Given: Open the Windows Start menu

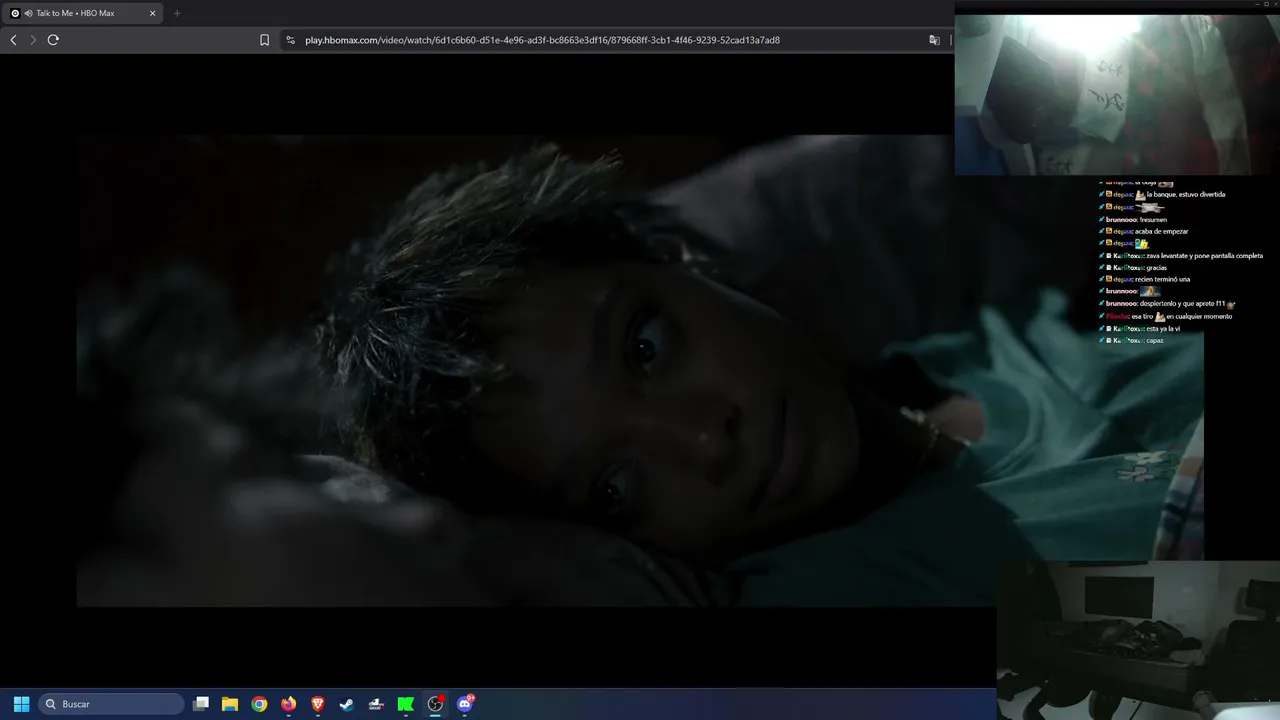Looking at the screenshot, I should 21,704.
